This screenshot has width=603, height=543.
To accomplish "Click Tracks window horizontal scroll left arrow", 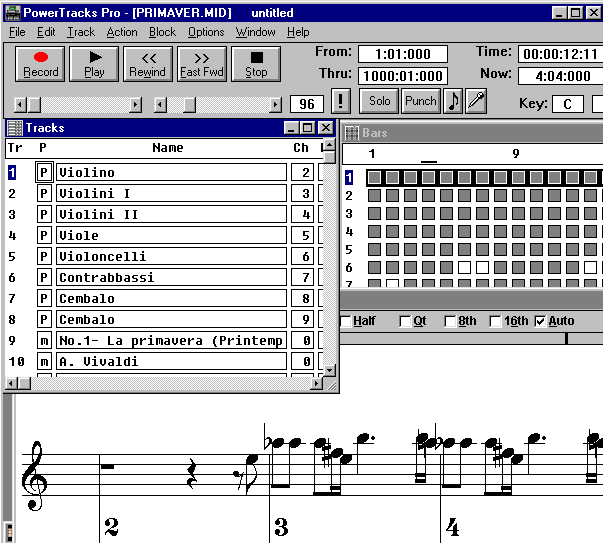I will pyautogui.click(x=12, y=383).
